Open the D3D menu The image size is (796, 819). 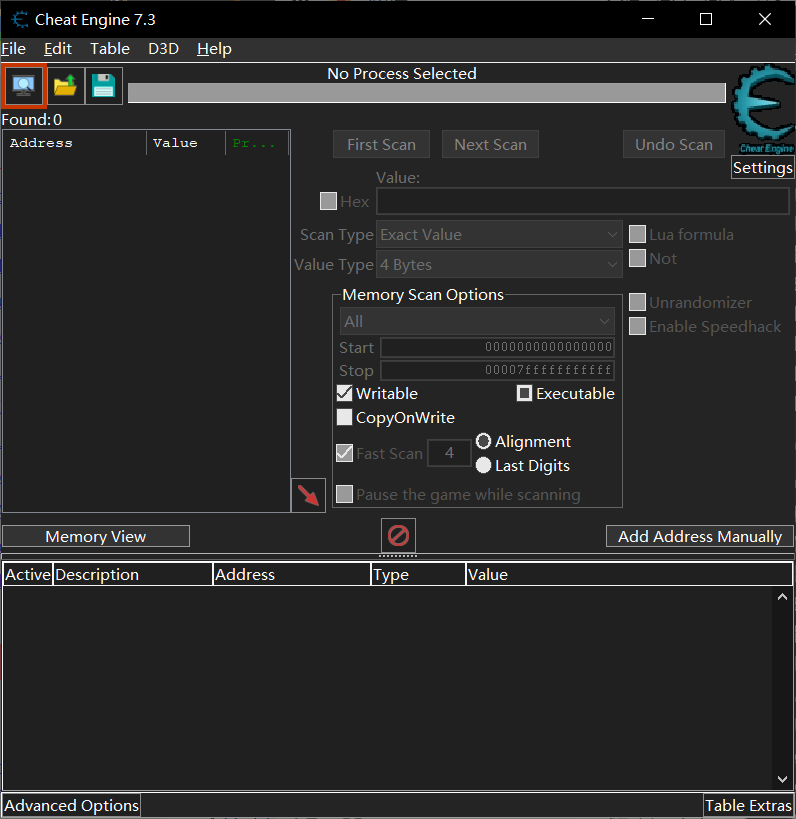tap(163, 49)
